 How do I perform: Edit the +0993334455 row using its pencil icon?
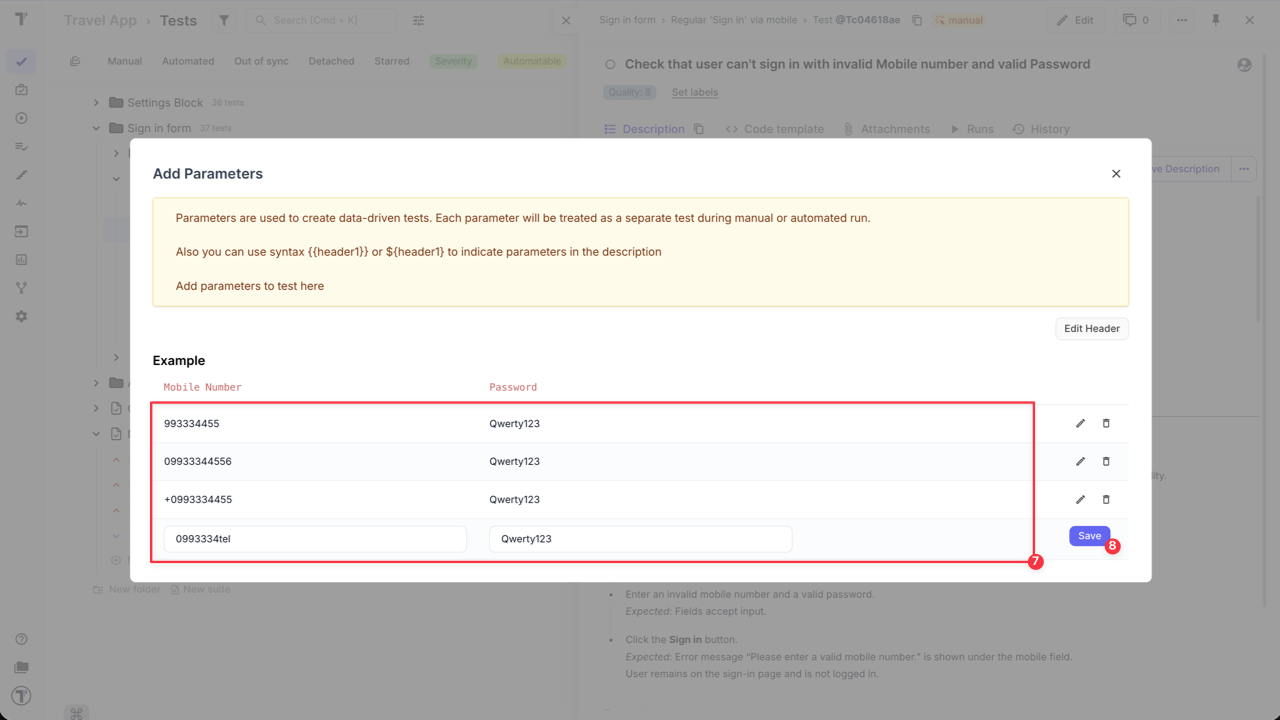[1080, 499]
